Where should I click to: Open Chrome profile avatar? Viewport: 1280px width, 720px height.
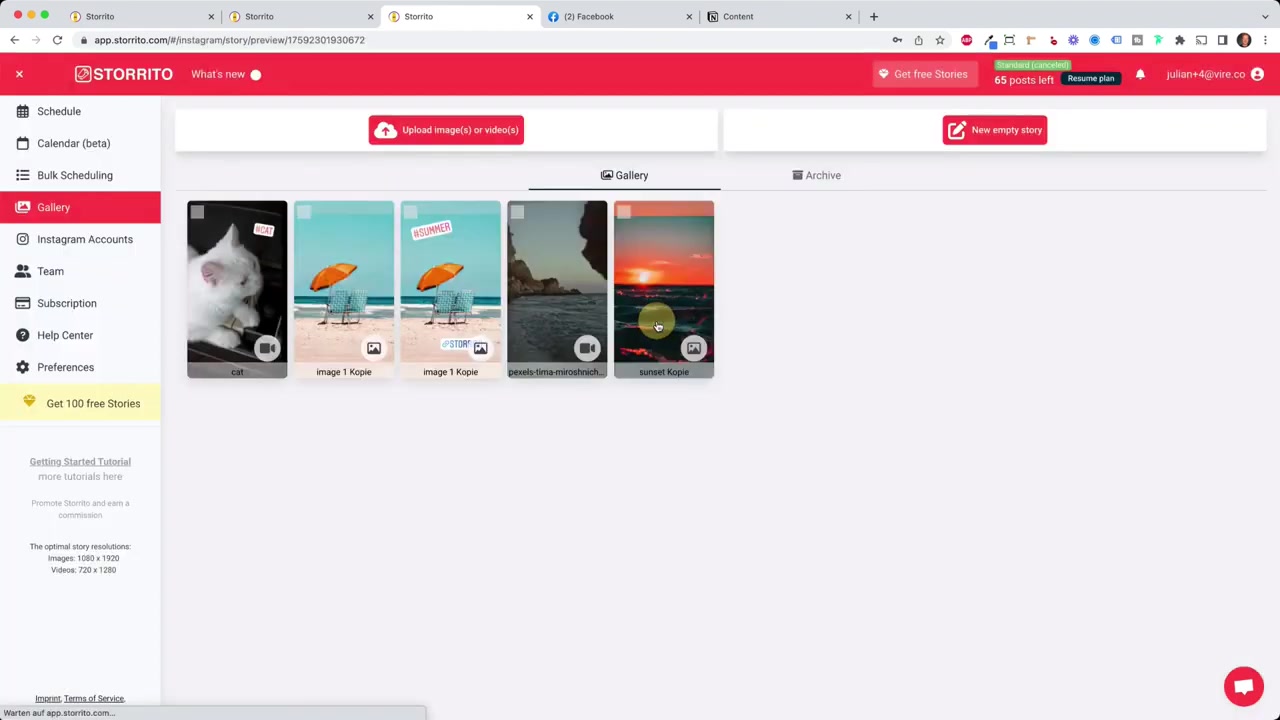[x=1244, y=40]
